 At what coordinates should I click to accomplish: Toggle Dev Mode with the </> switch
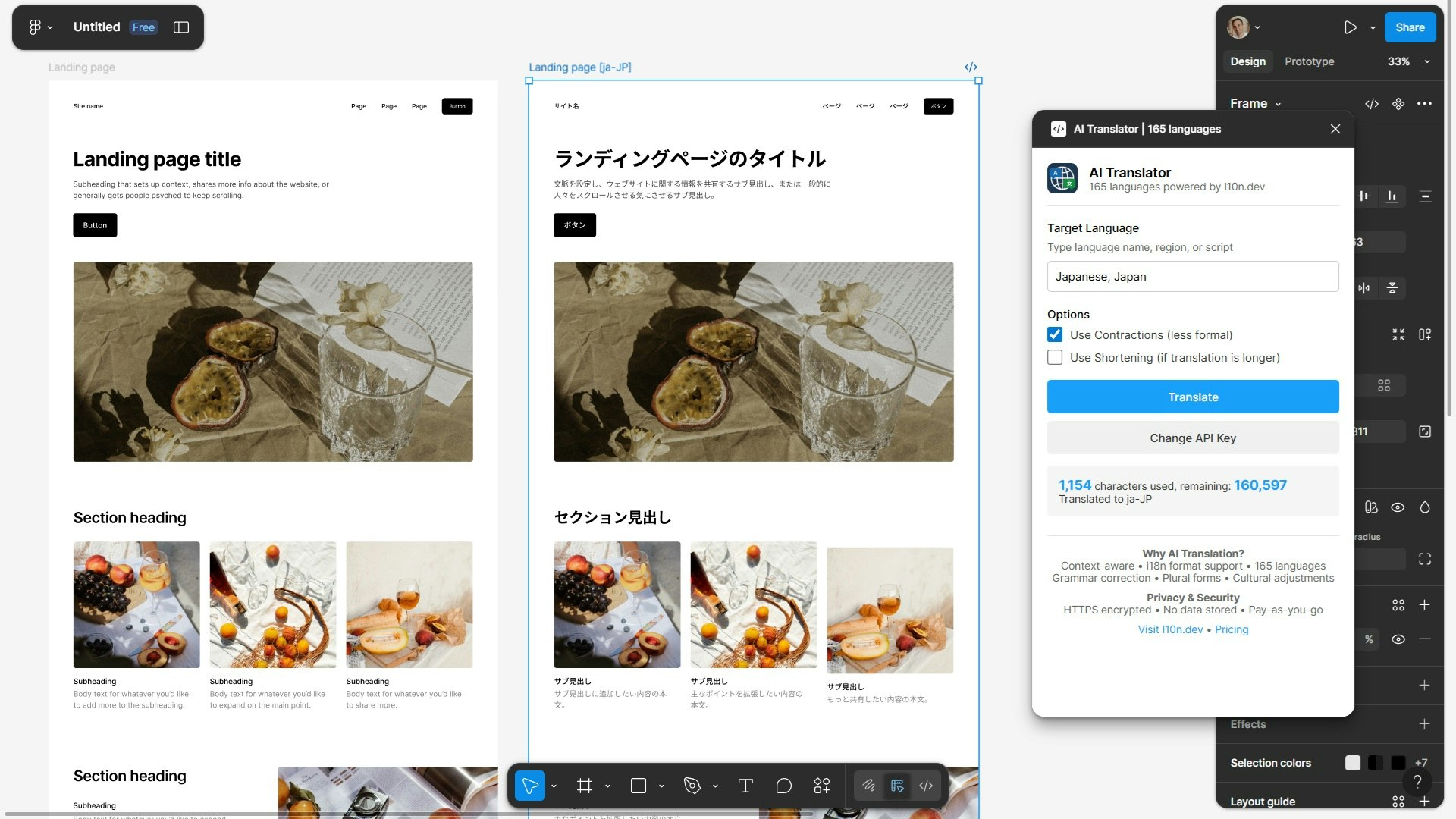click(925, 786)
